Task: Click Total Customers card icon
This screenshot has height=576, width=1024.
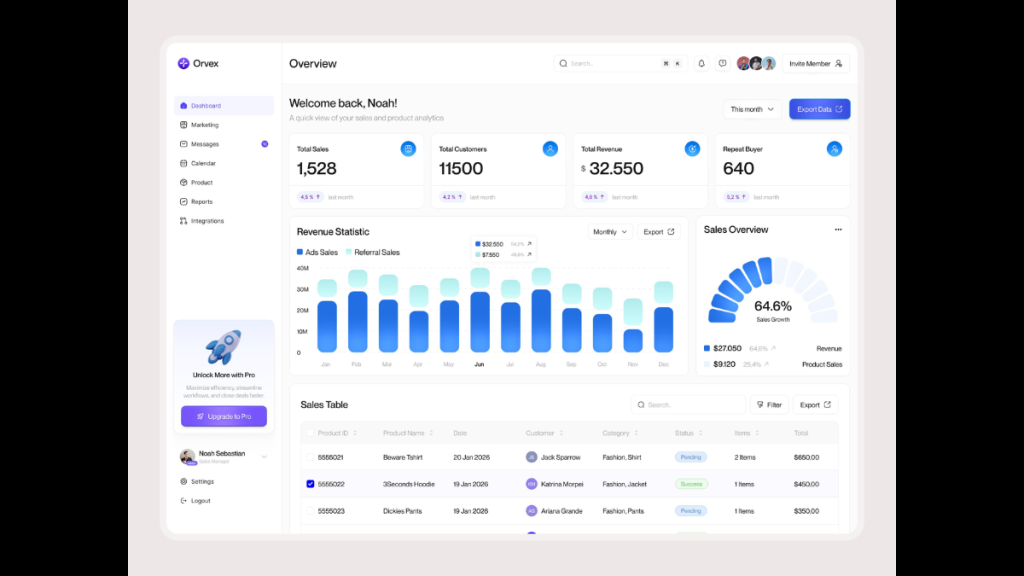Action: point(551,149)
